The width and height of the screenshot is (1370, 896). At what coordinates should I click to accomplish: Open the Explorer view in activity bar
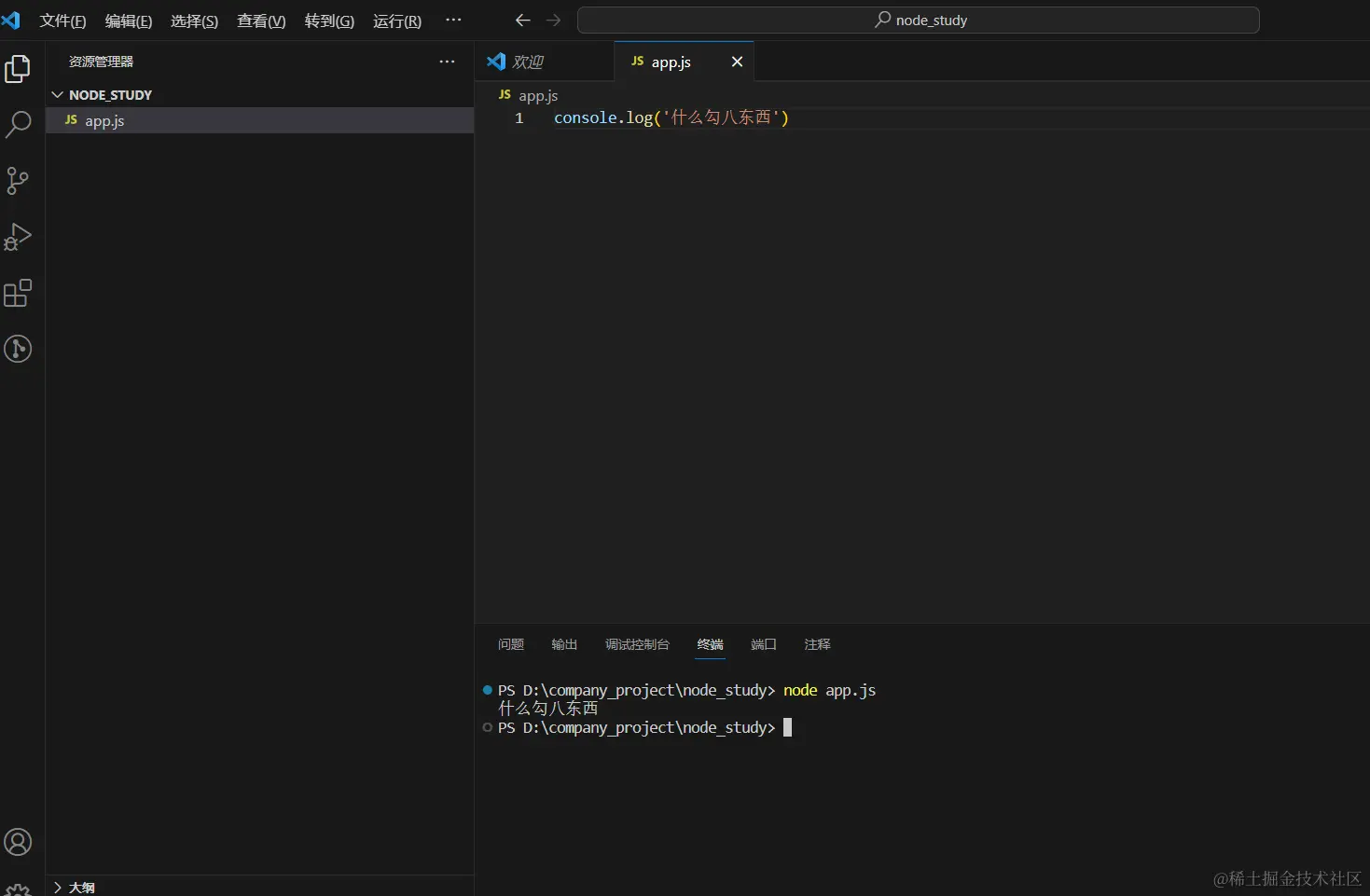pyautogui.click(x=18, y=69)
